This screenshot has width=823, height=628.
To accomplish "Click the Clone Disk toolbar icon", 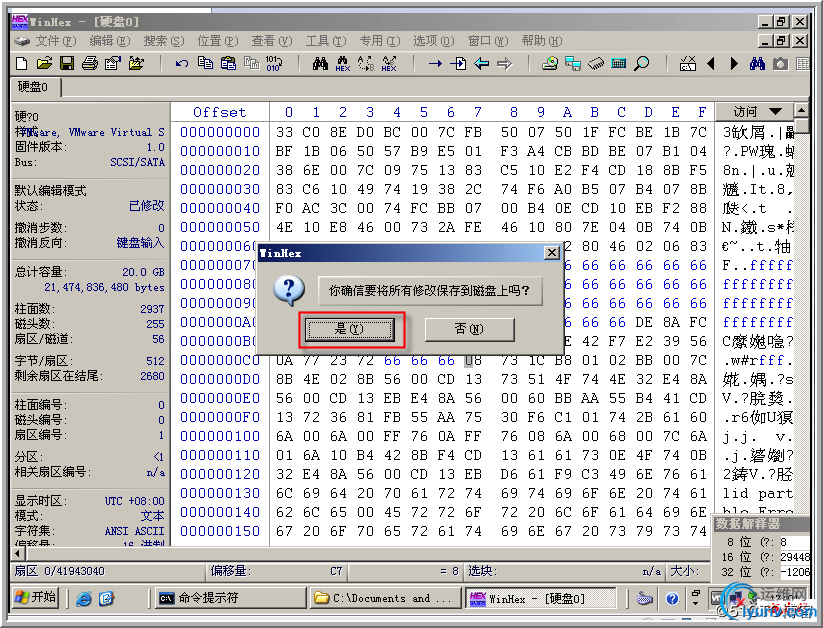I will point(573,64).
